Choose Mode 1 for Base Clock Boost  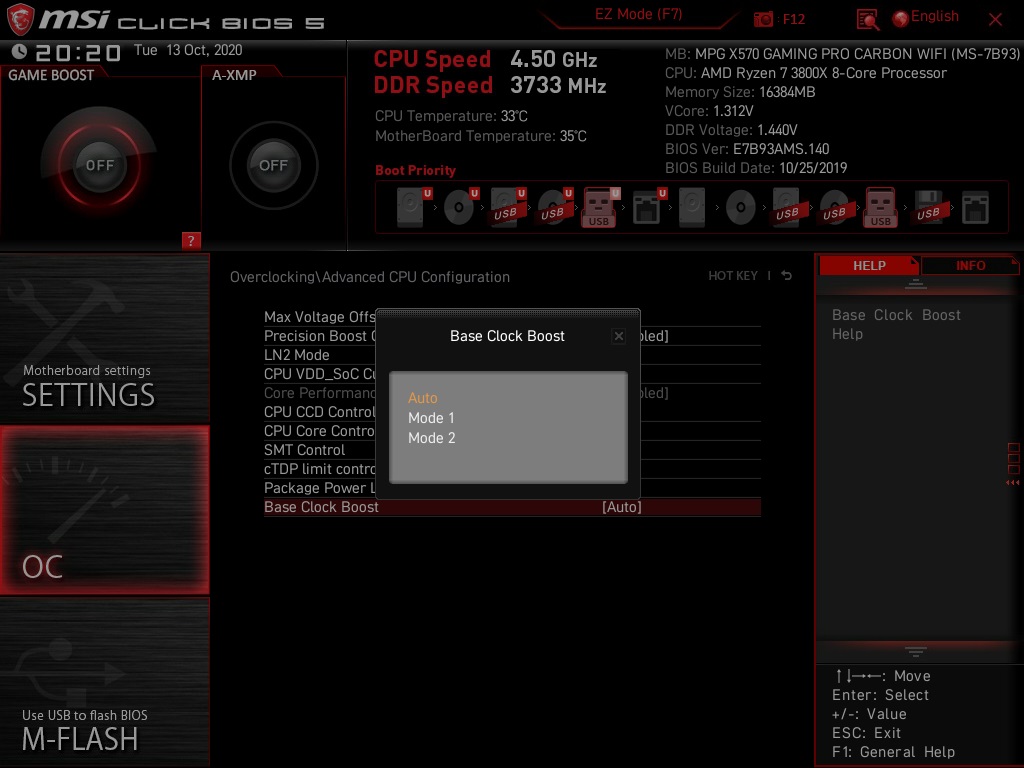click(431, 418)
